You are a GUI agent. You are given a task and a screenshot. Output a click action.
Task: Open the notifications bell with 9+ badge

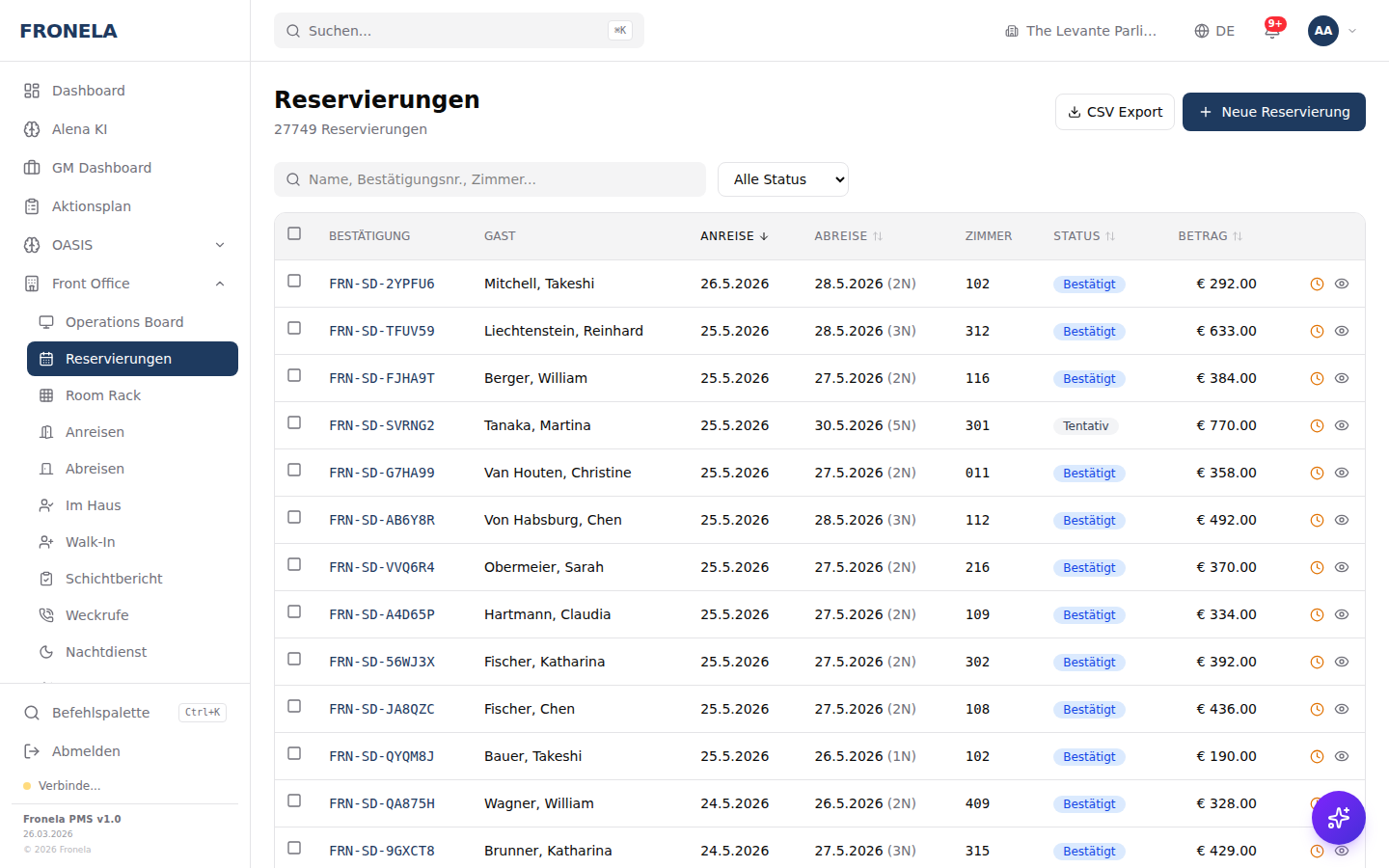1272,30
